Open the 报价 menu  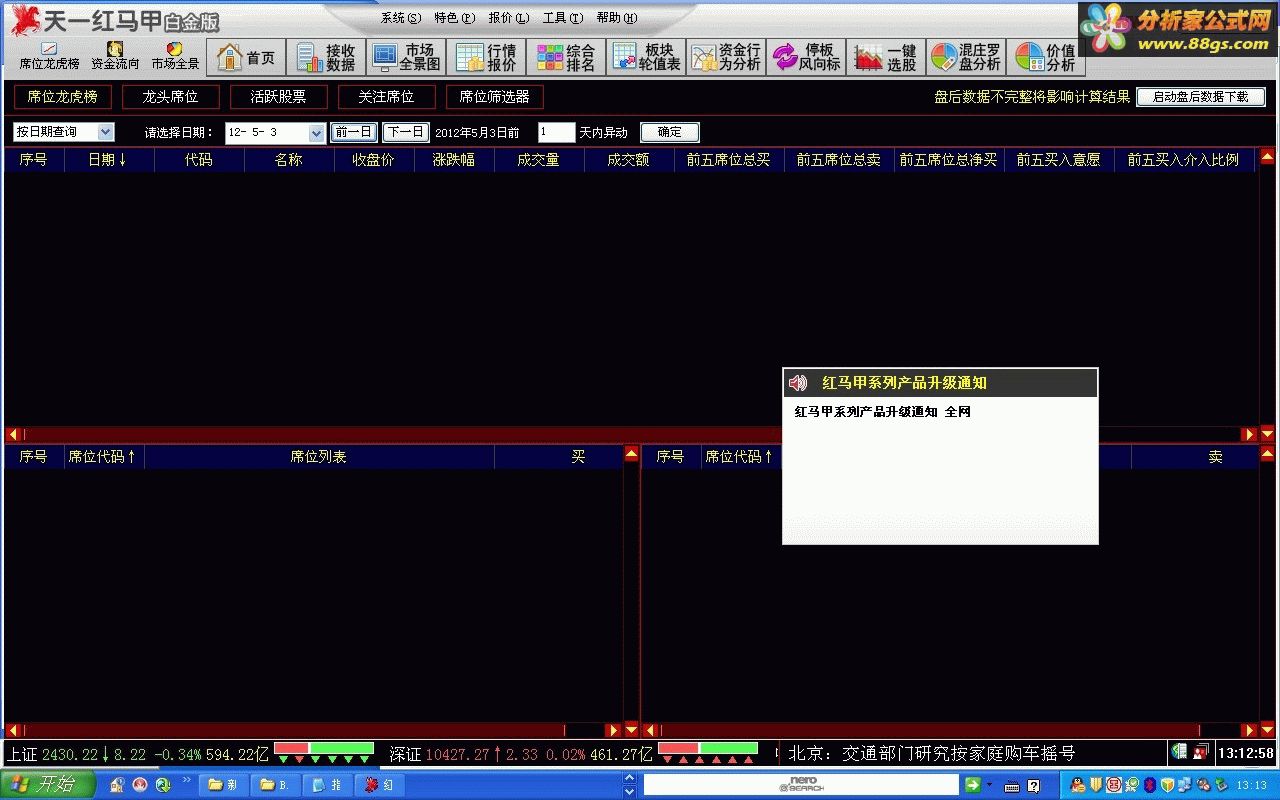(x=509, y=18)
